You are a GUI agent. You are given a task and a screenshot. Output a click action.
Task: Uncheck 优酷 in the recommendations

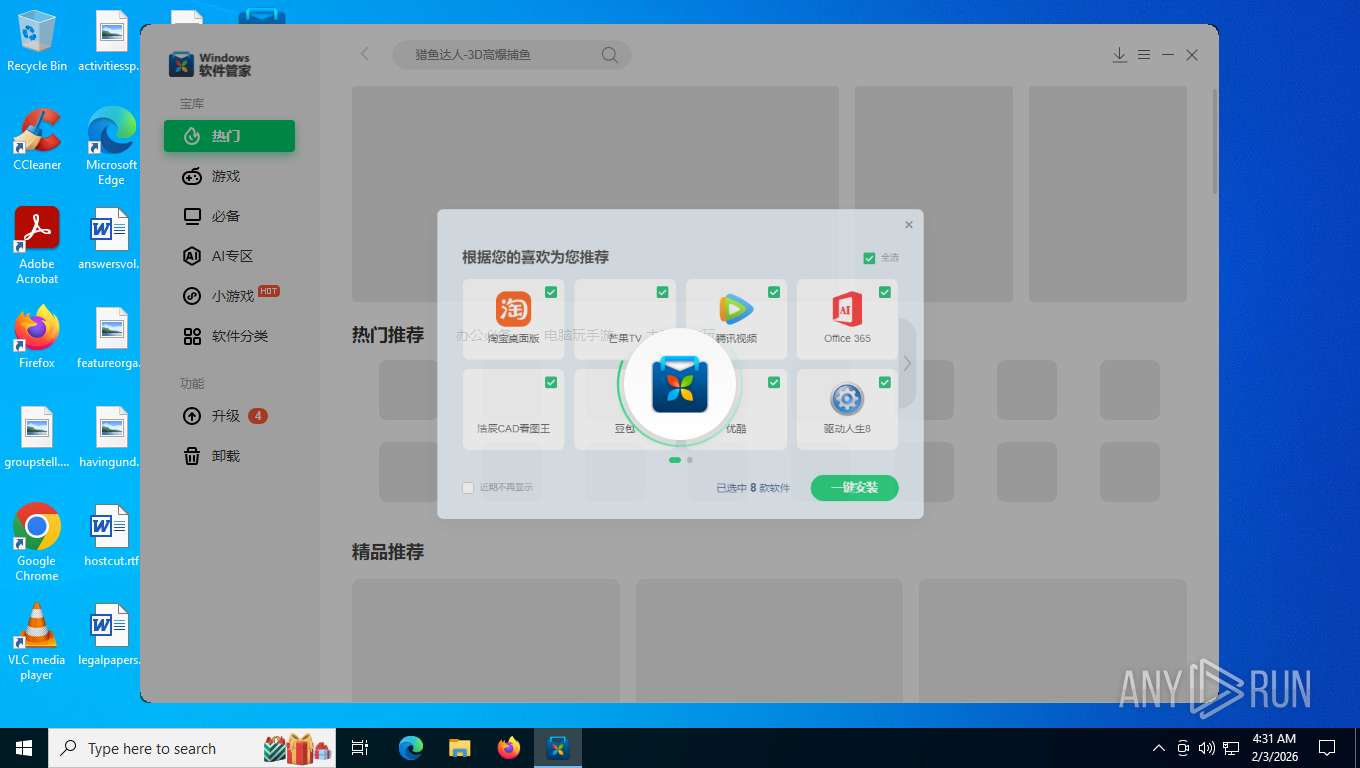773,382
